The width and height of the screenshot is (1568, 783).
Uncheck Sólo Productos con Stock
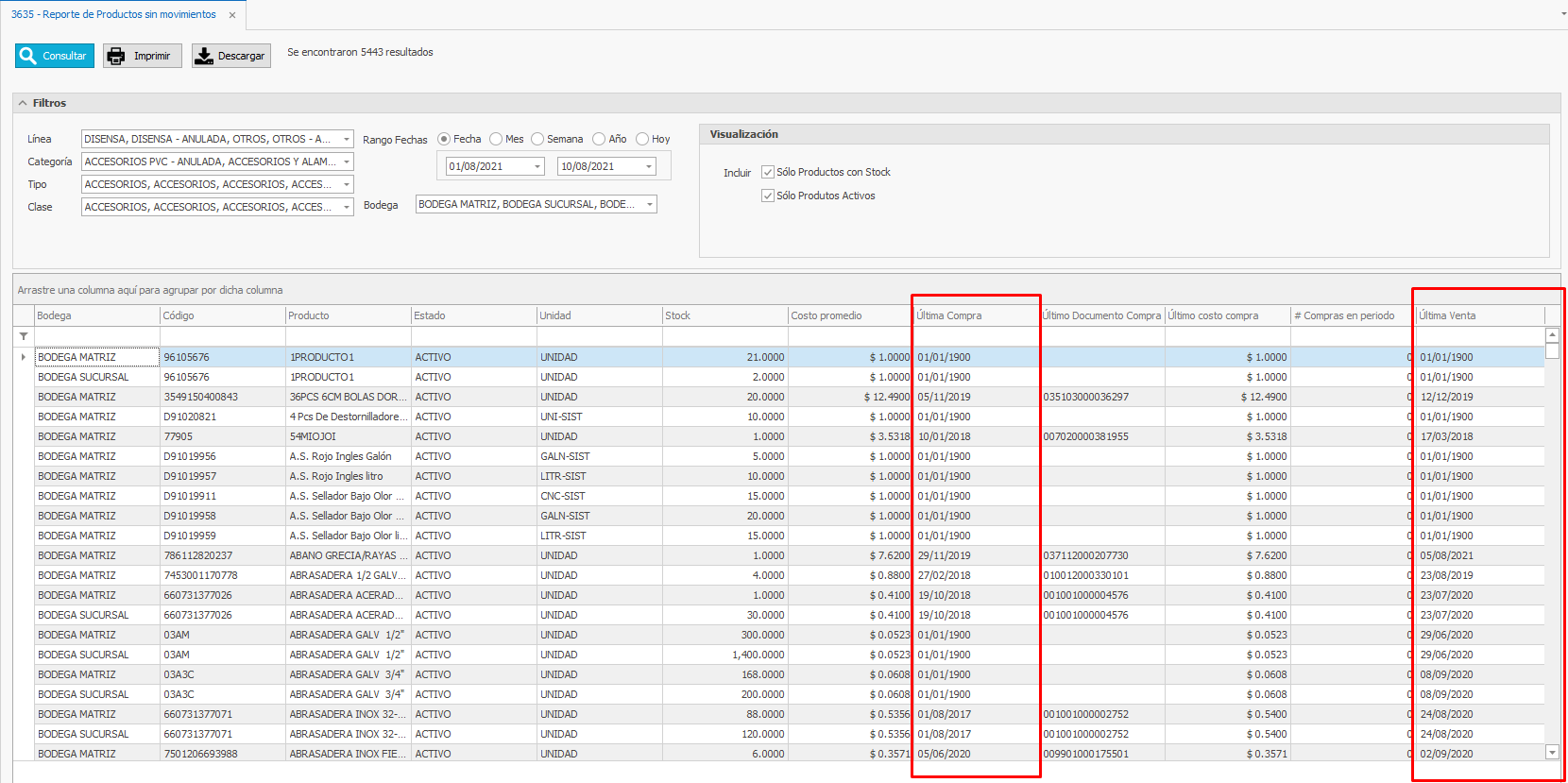768,172
